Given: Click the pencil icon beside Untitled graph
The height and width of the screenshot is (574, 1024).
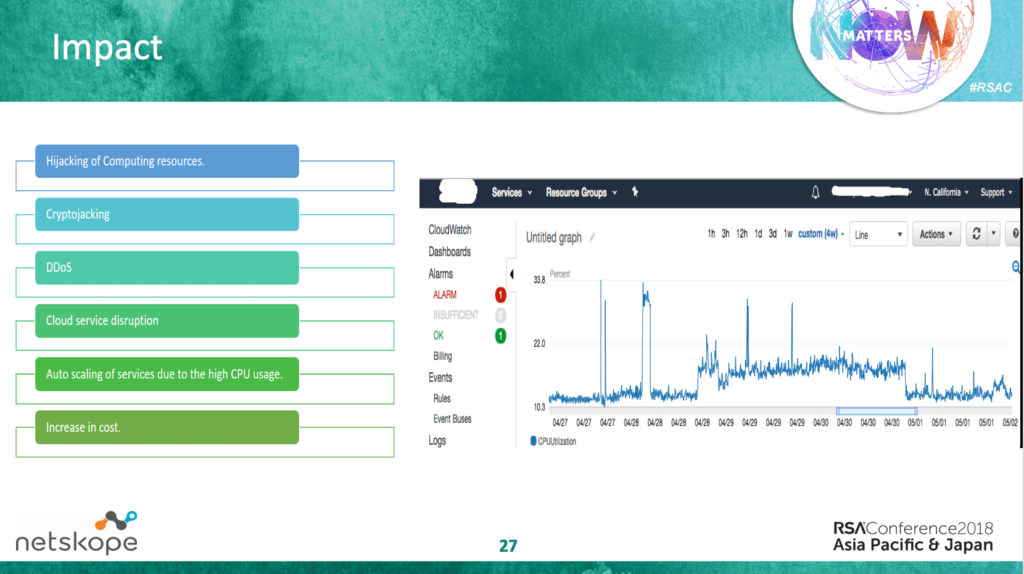Looking at the screenshot, I should pos(592,238).
